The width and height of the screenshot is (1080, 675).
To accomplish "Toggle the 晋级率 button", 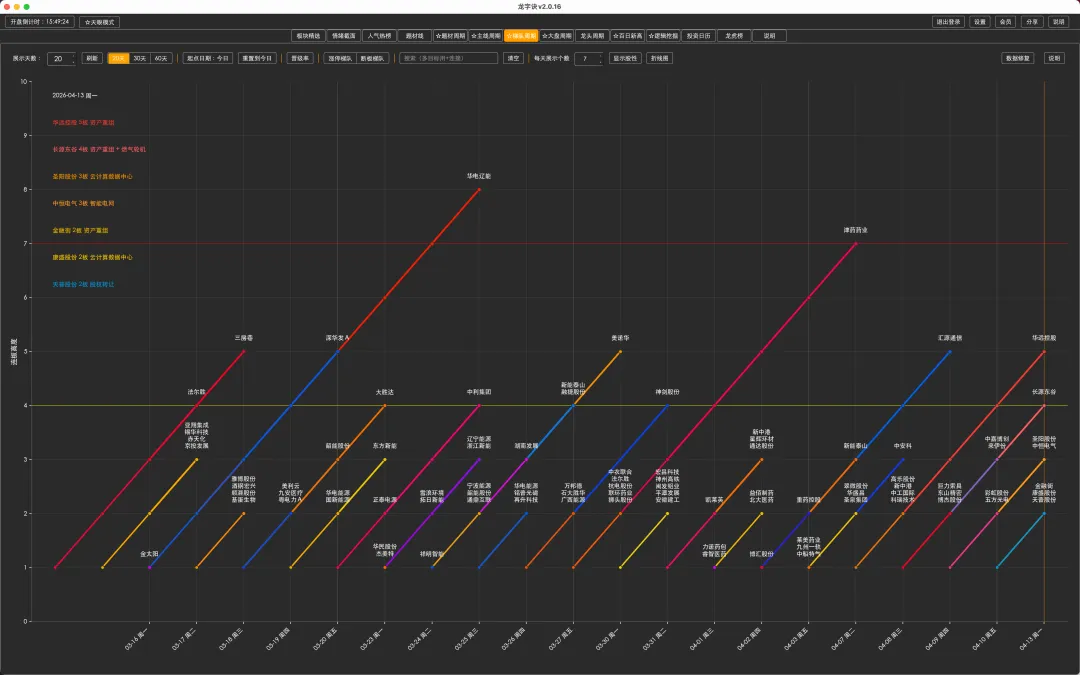I will coord(300,59).
